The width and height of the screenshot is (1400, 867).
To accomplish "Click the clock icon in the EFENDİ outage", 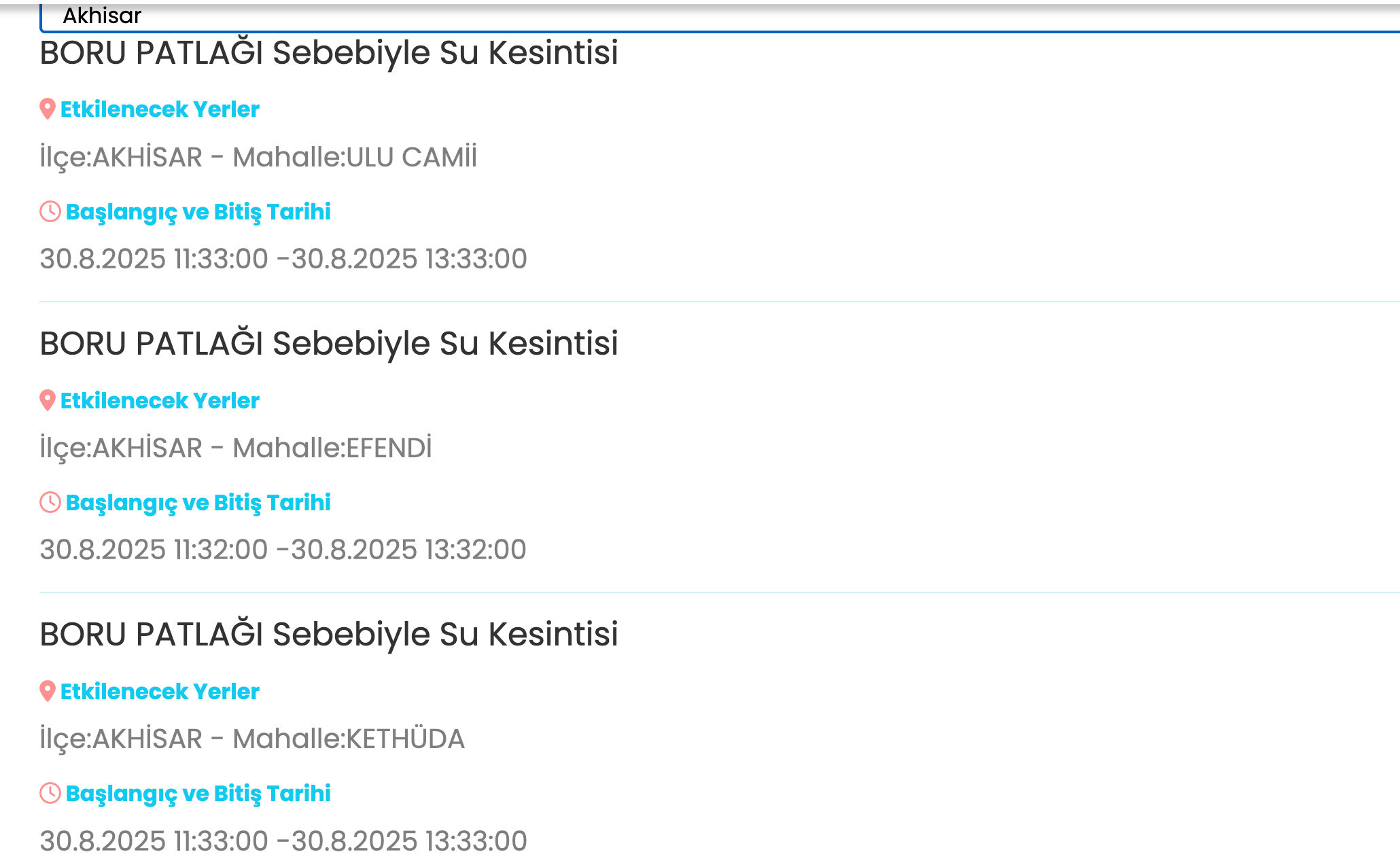I will click(x=50, y=502).
